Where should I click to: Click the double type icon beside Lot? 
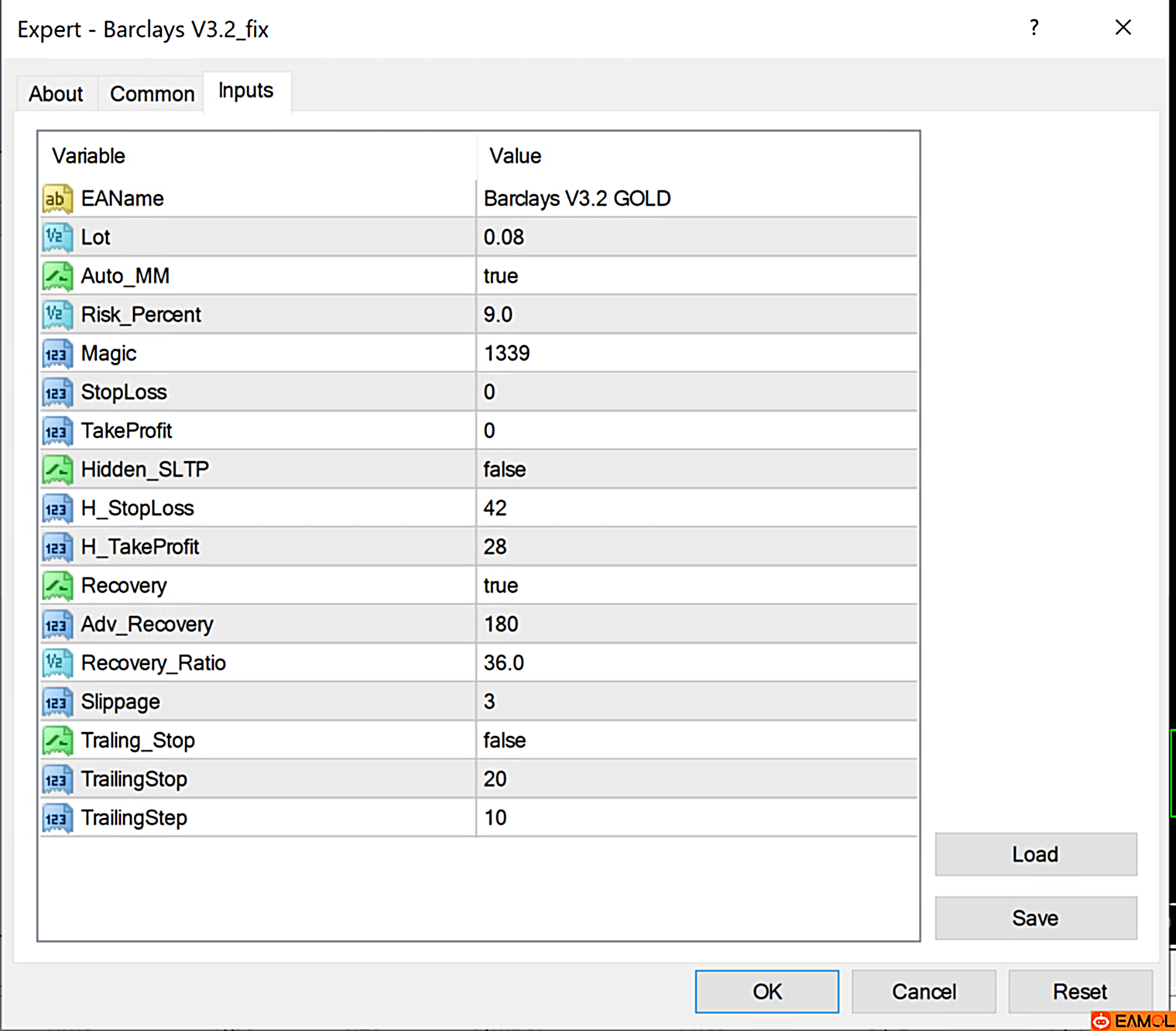pyautogui.click(x=57, y=238)
